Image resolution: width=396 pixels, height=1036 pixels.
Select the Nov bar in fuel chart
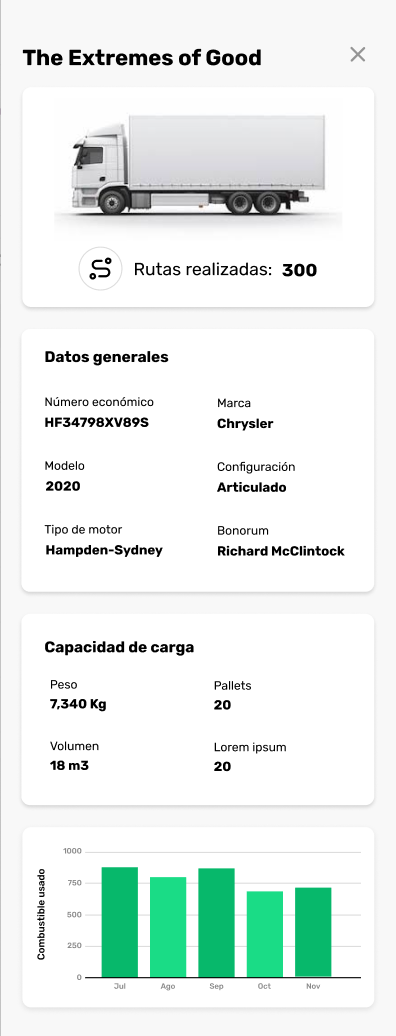coord(313,932)
